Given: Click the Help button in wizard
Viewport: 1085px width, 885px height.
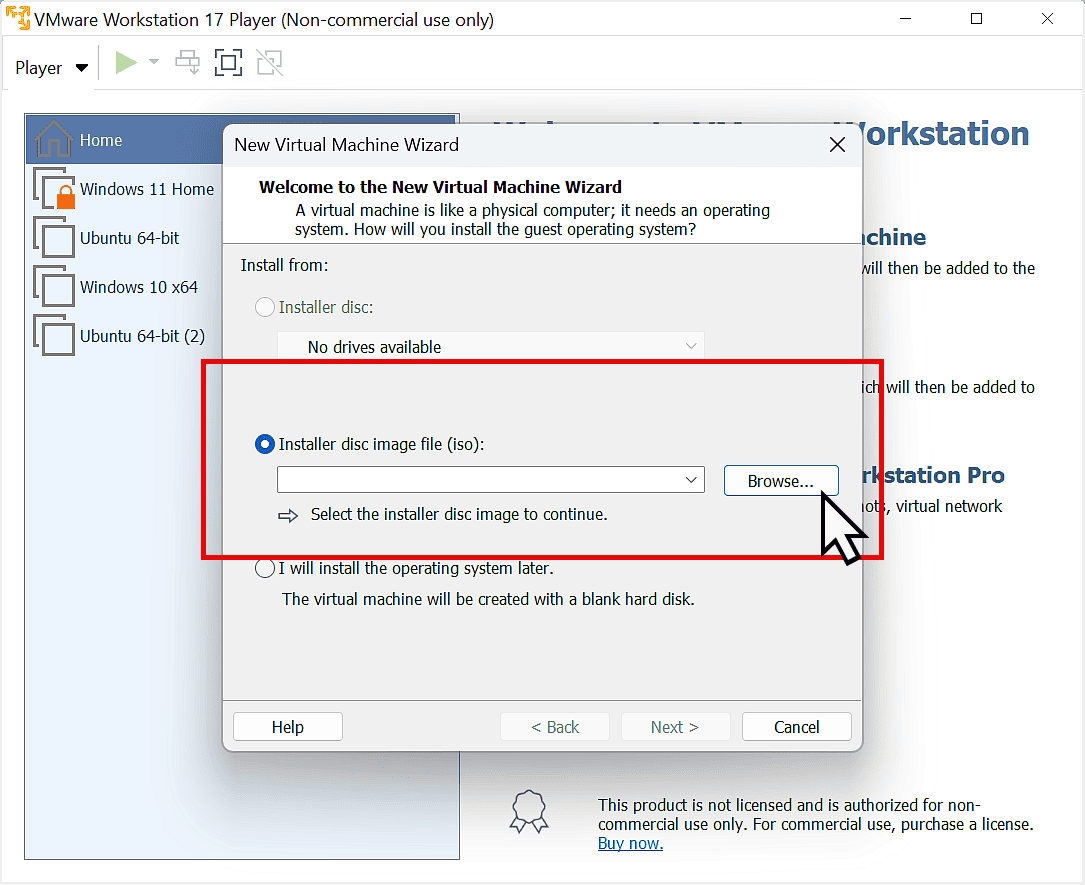Looking at the screenshot, I should point(287,727).
